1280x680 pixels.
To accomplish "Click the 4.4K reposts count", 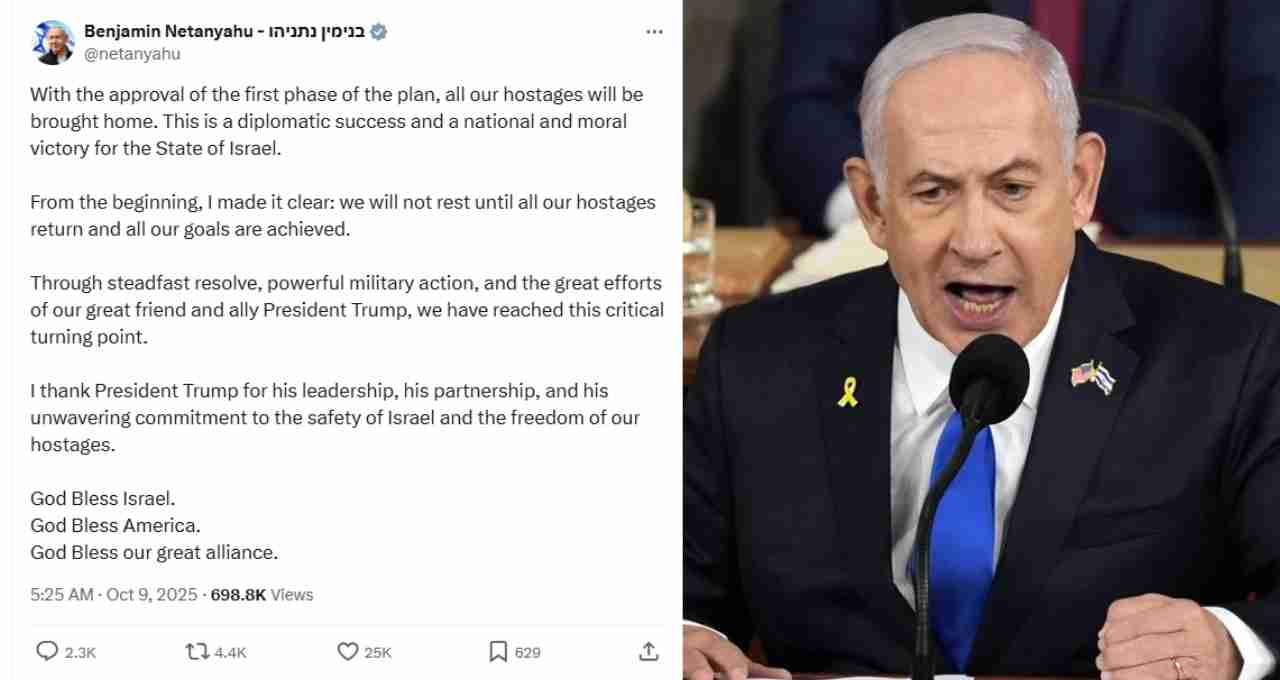I will (x=230, y=652).
